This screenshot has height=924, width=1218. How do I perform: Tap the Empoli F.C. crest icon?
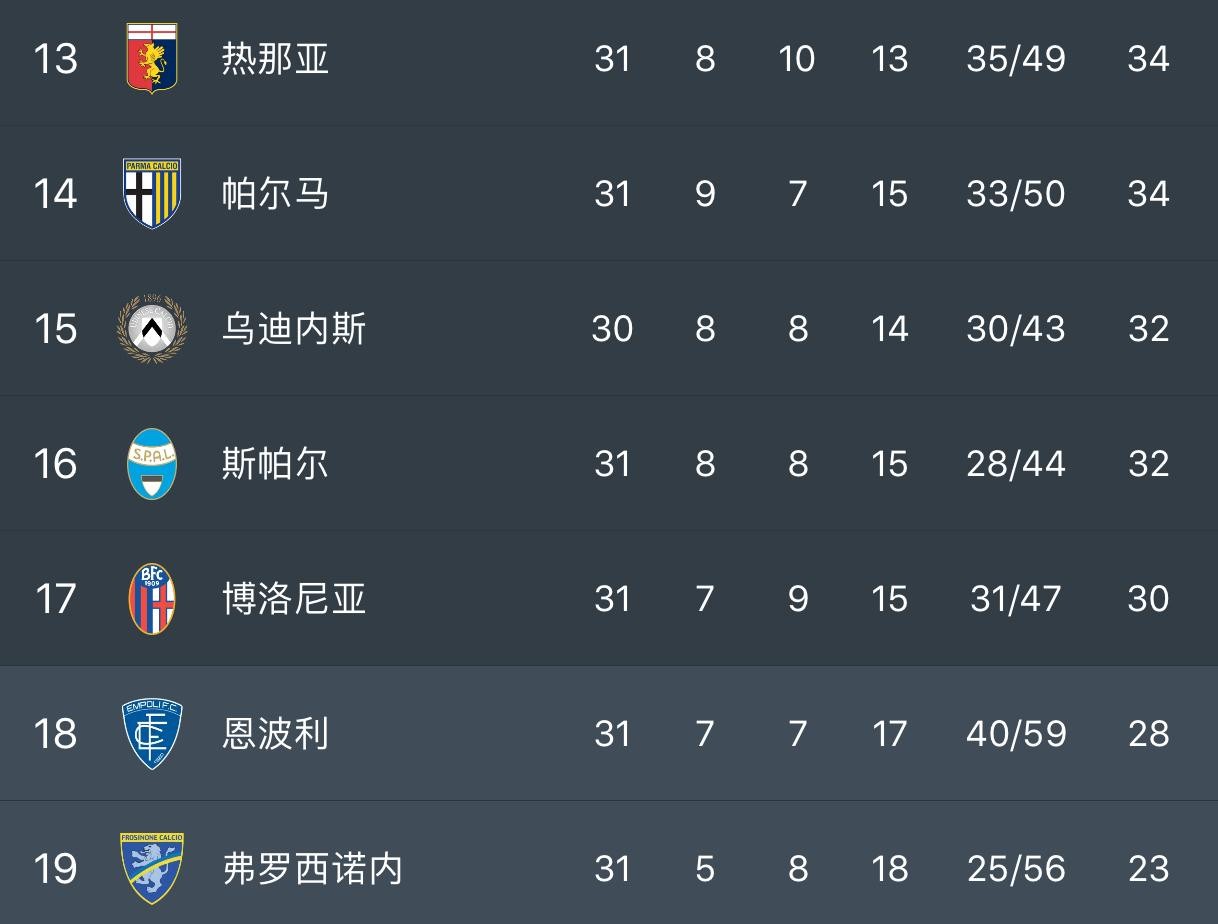pos(152,733)
